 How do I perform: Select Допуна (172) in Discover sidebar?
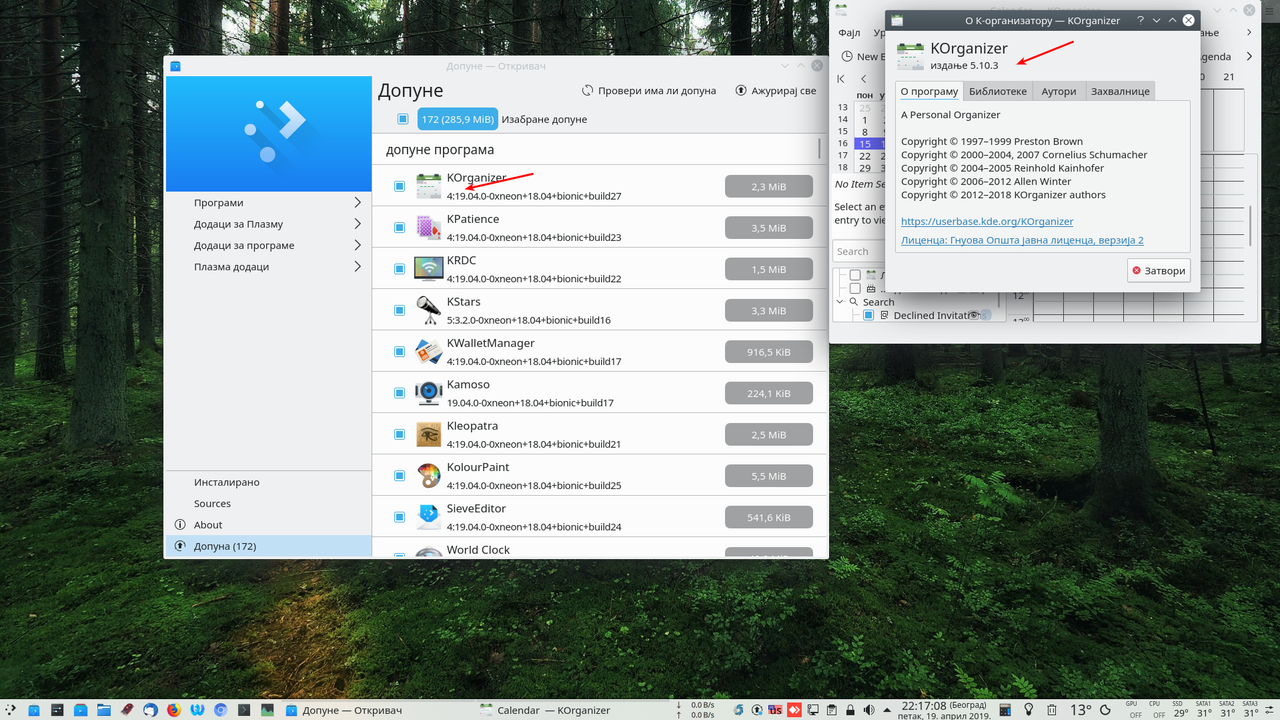click(268, 546)
